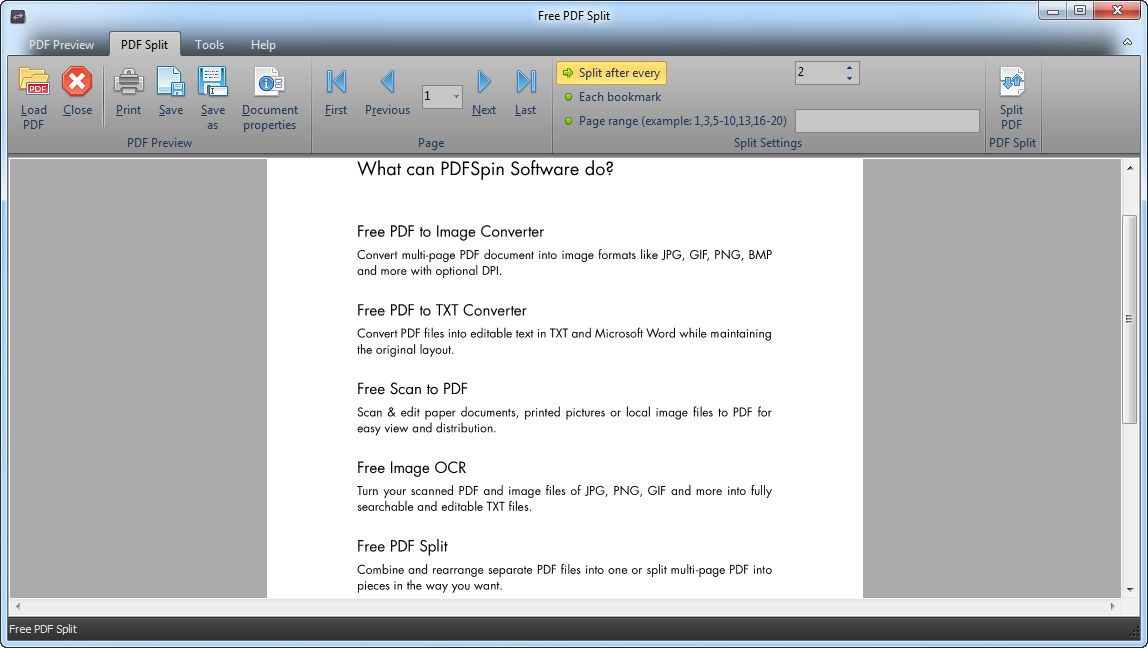The width and height of the screenshot is (1148, 648).
Task: Click the Load PDF folder icon
Action: (x=34, y=82)
